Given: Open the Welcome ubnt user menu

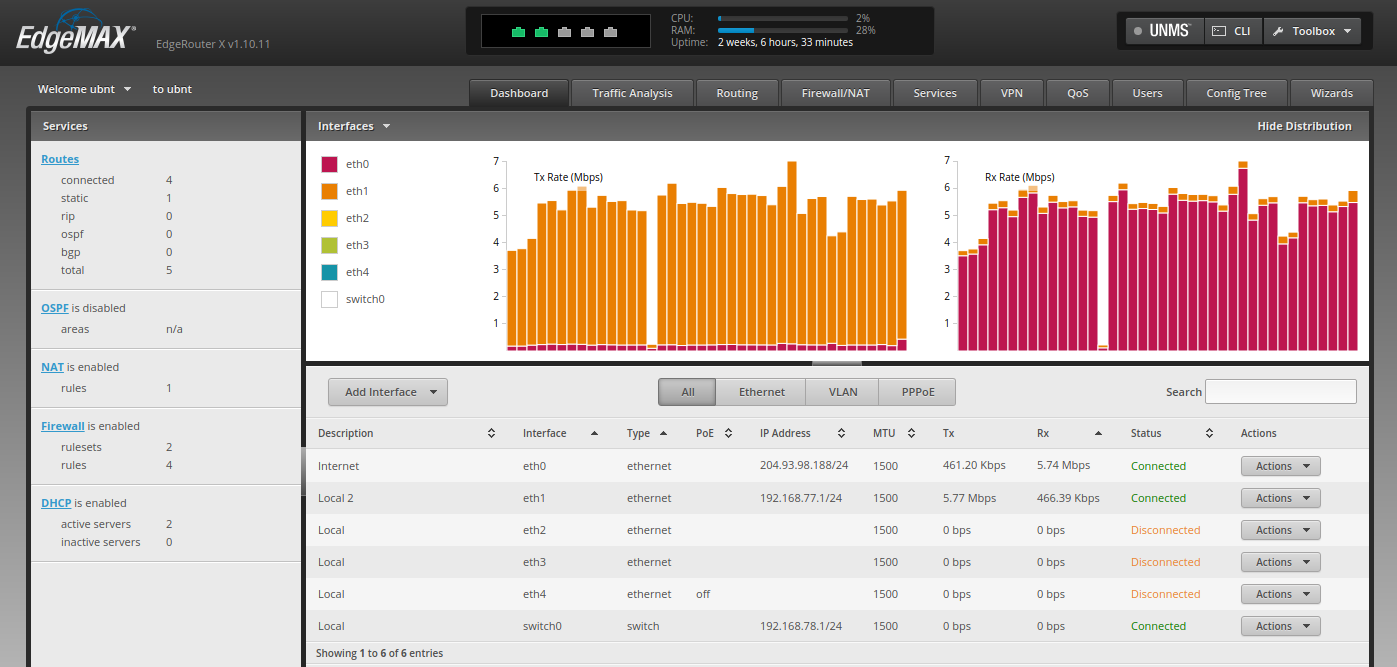Looking at the screenshot, I should pyautogui.click(x=84, y=89).
